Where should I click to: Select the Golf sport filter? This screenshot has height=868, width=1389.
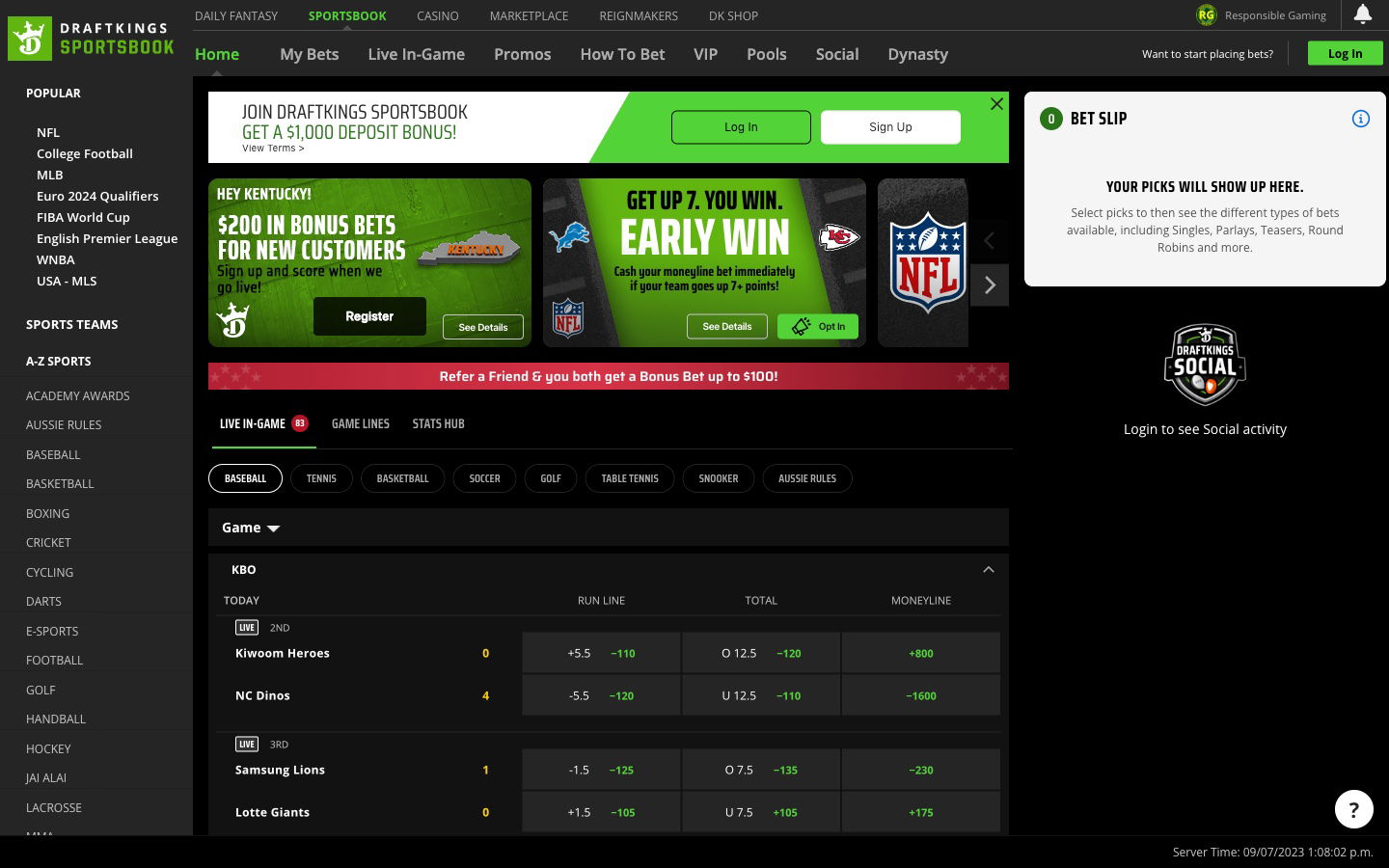point(551,478)
